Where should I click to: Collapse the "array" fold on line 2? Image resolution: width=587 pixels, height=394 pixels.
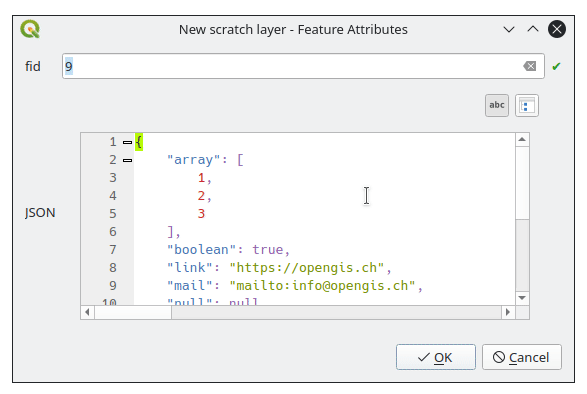pos(127,160)
